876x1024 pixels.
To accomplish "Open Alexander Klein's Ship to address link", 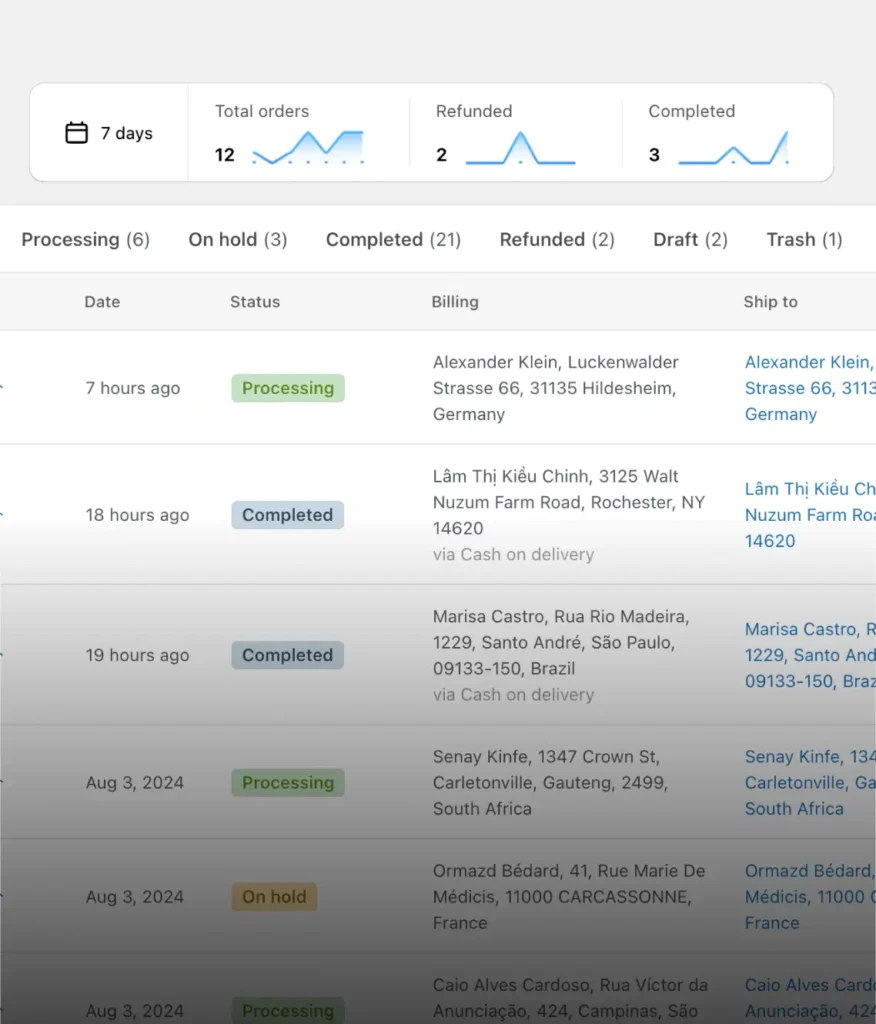I will (810, 388).
